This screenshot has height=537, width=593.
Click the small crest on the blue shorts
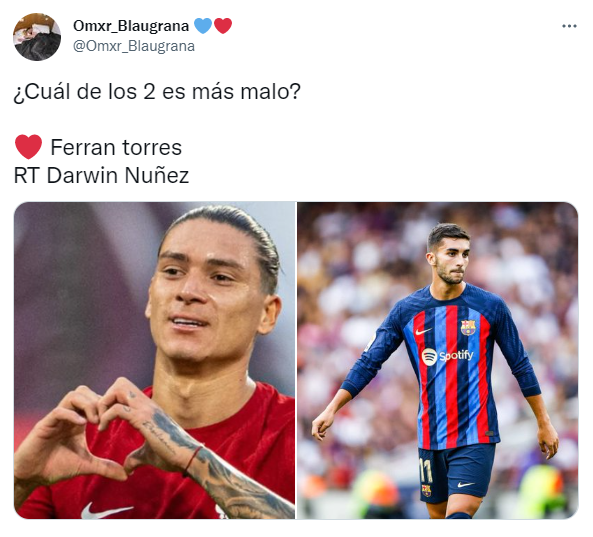[426, 490]
